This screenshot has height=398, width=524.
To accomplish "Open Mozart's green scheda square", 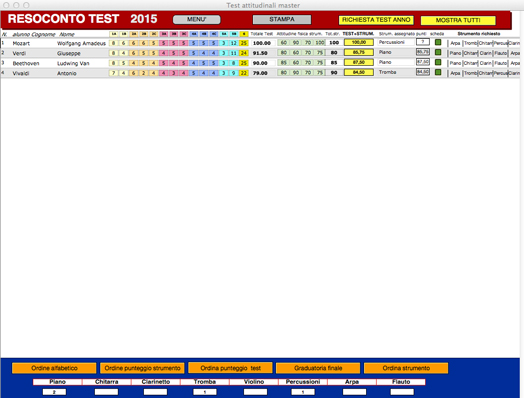I will point(438,42).
